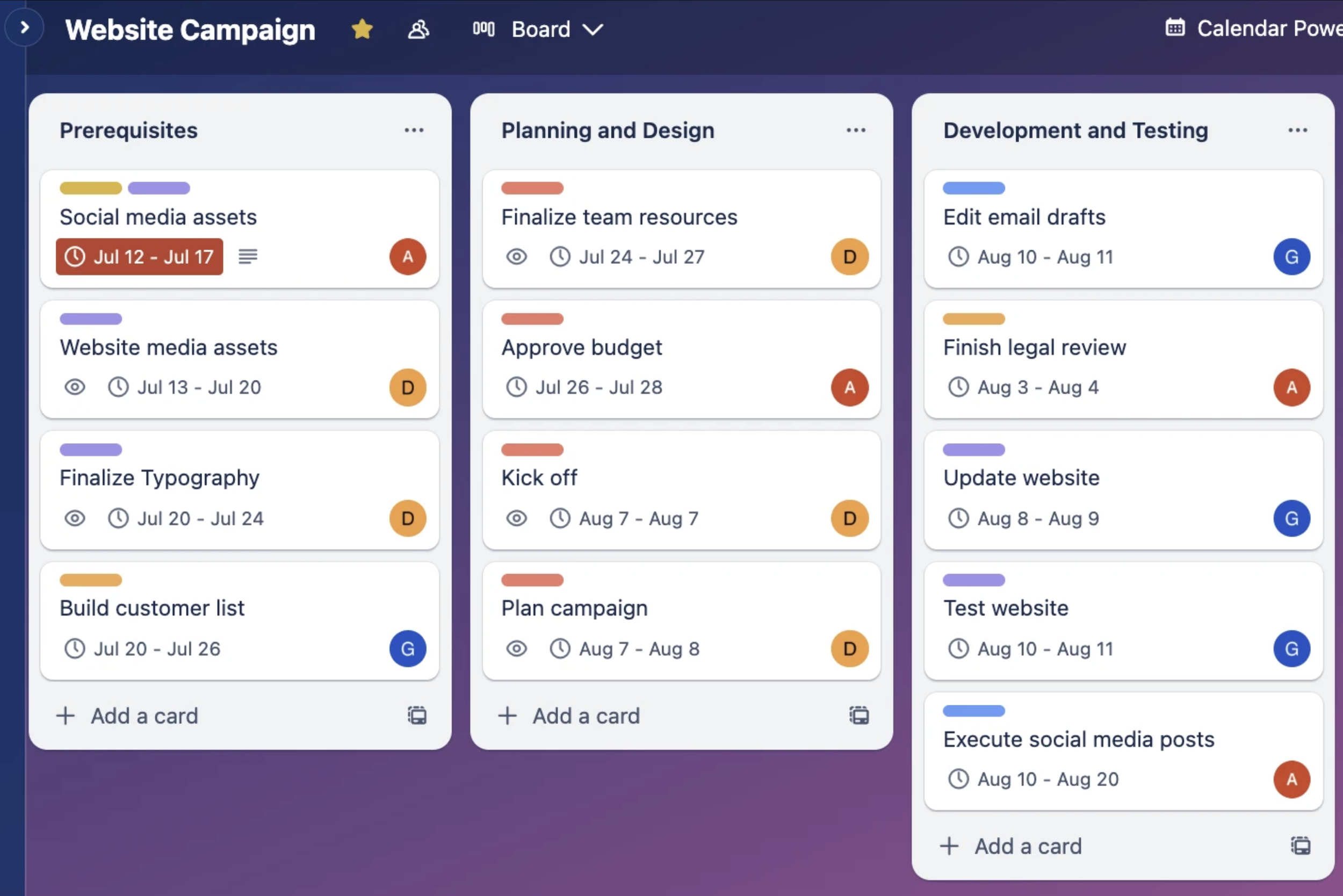Open the Calendar Power-Up
1343x896 pixels.
point(1252,28)
